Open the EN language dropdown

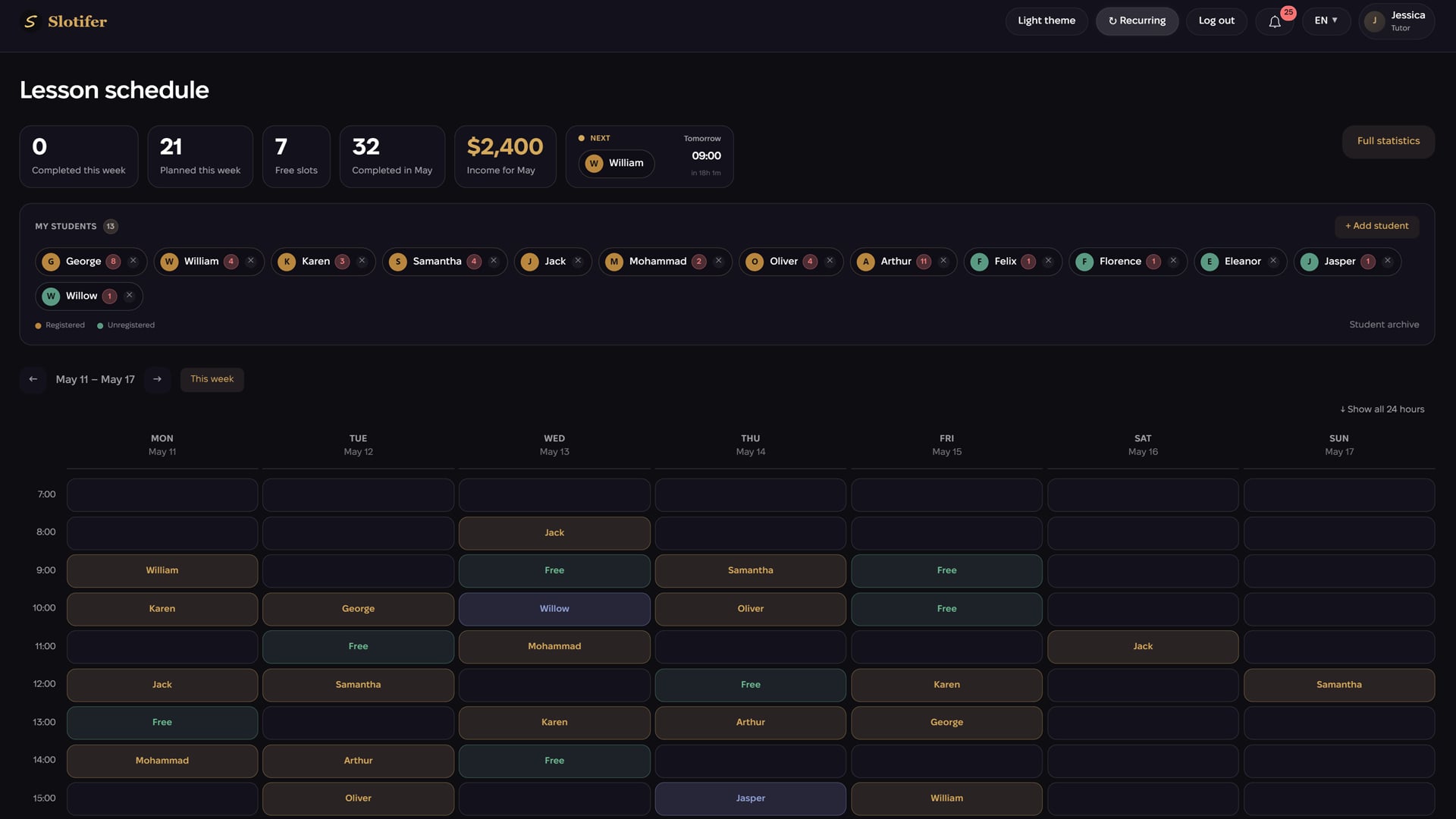1326,21
